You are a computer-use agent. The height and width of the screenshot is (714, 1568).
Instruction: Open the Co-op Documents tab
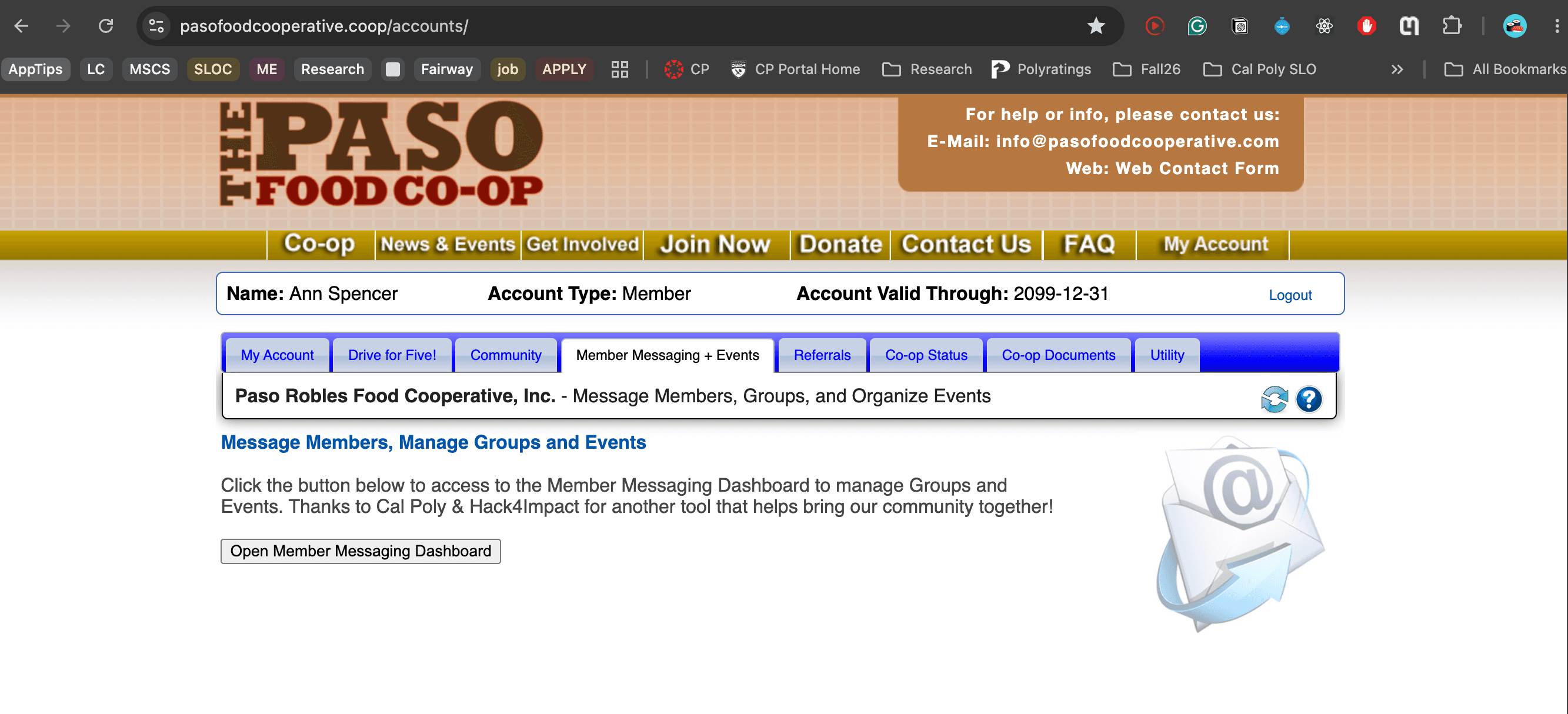[1058, 355]
